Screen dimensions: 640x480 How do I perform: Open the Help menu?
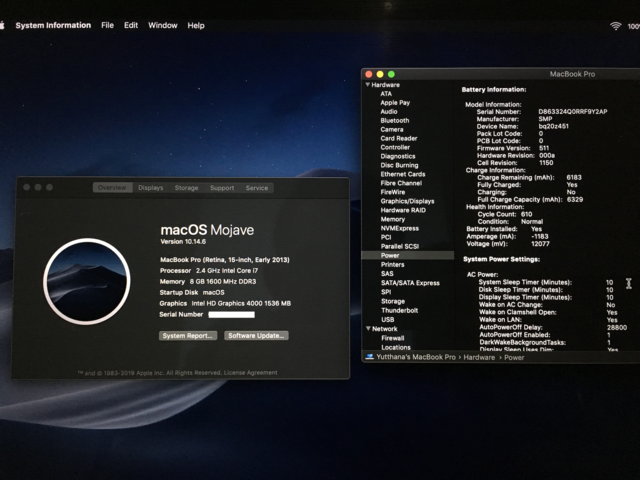coord(196,25)
